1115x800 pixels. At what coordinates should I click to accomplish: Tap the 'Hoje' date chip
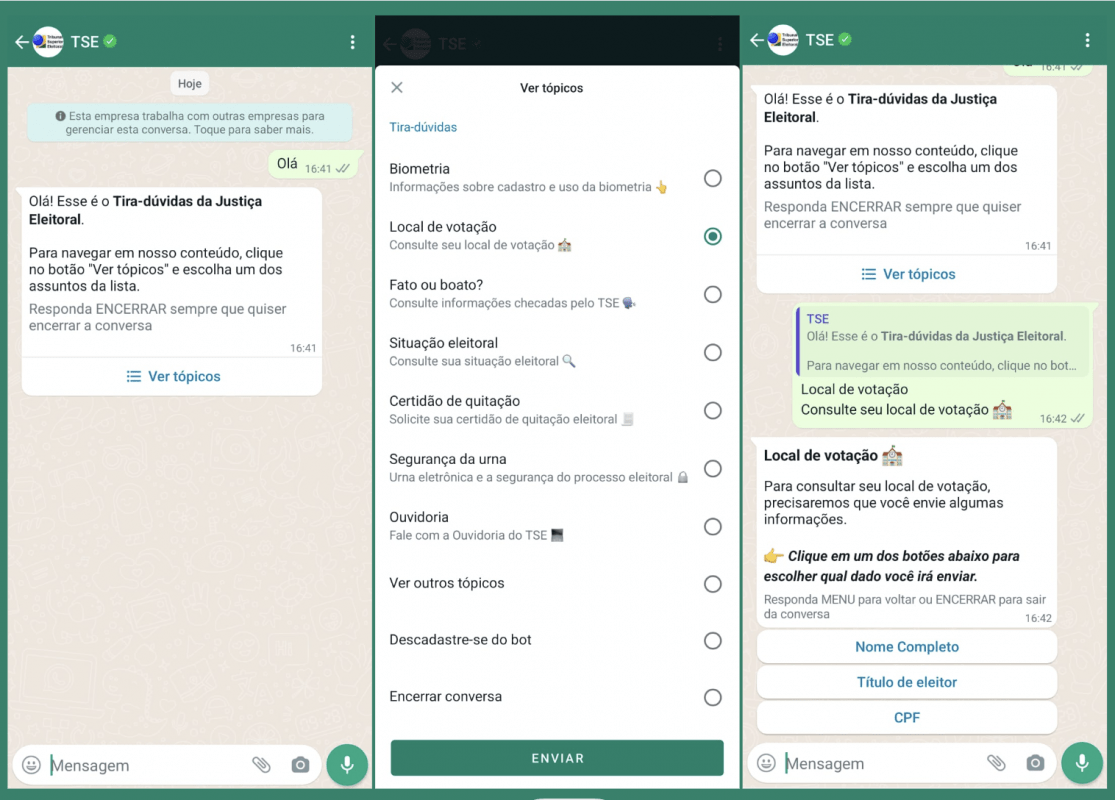coord(190,84)
